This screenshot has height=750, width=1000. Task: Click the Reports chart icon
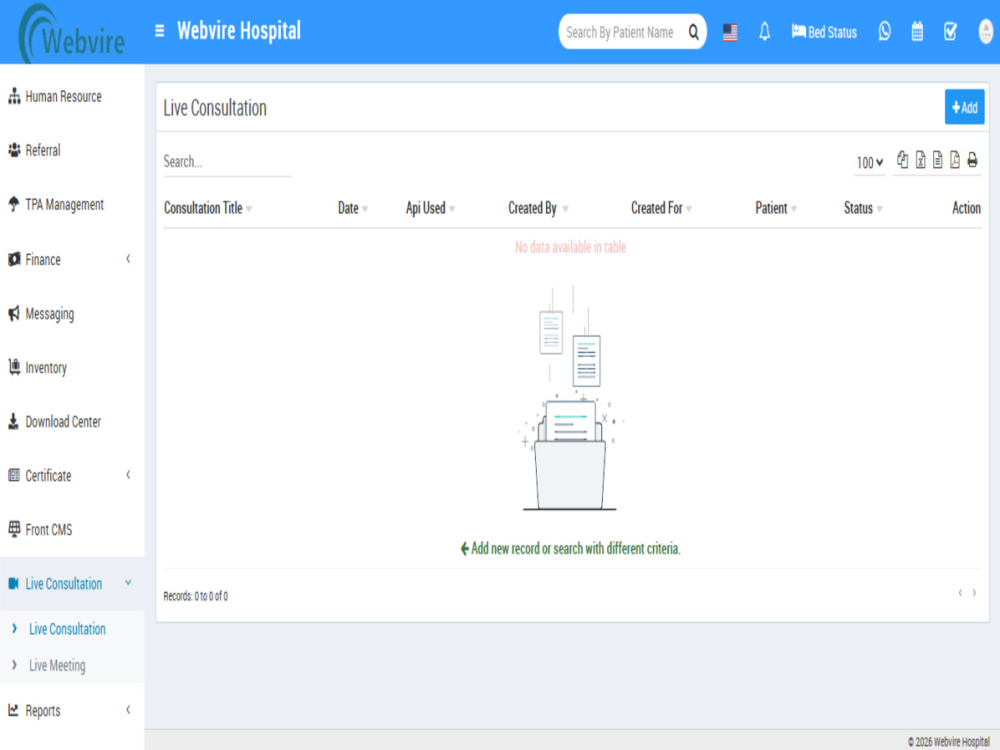coord(13,710)
